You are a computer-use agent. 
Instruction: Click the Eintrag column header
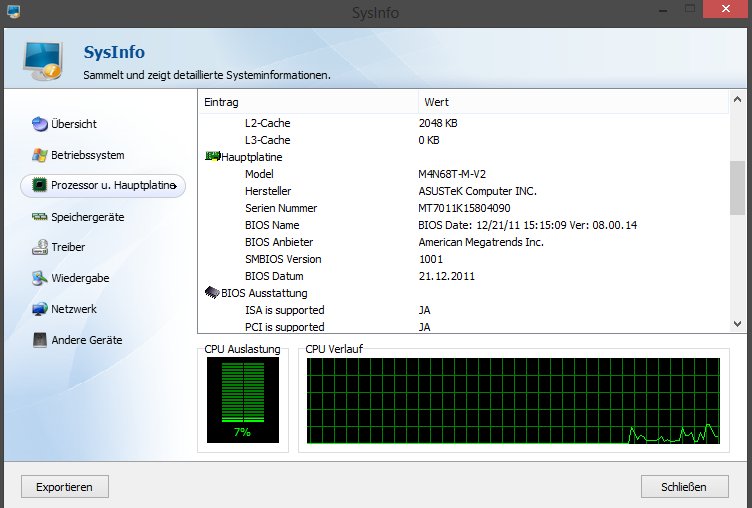coord(308,102)
